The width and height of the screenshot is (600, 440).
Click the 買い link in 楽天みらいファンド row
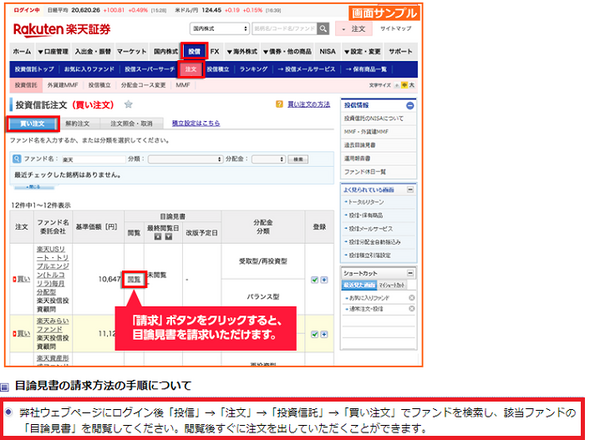[x=21, y=334]
